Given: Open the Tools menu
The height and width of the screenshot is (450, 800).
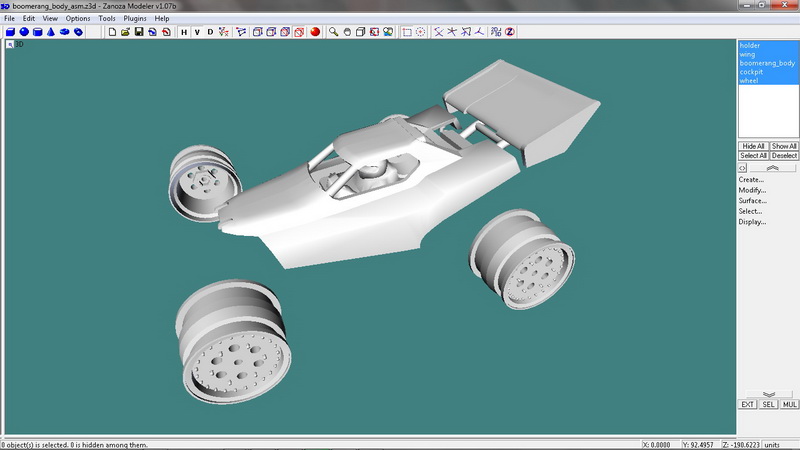Looking at the screenshot, I should click(x=107, y=18).
